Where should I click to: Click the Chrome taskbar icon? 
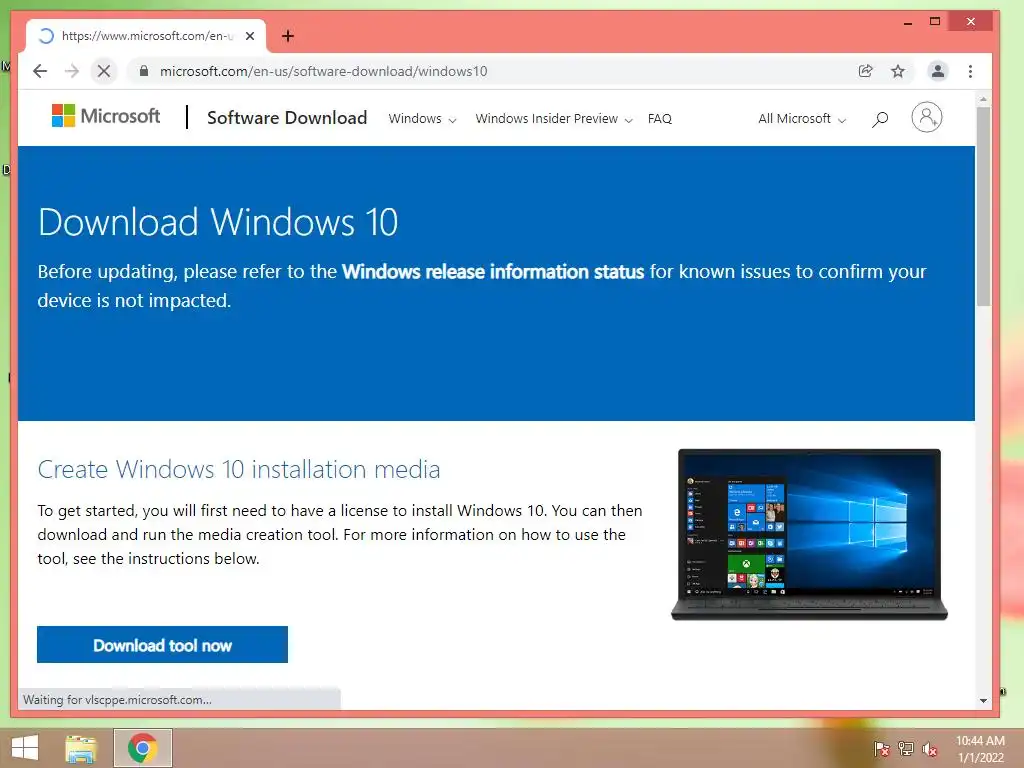(143, 748)
